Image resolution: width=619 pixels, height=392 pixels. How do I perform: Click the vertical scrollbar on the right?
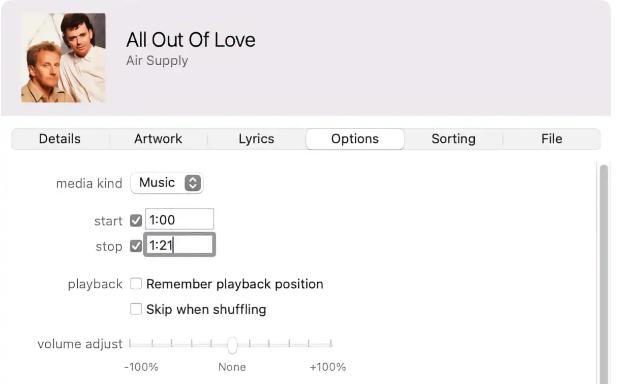(x=604, y=274)
